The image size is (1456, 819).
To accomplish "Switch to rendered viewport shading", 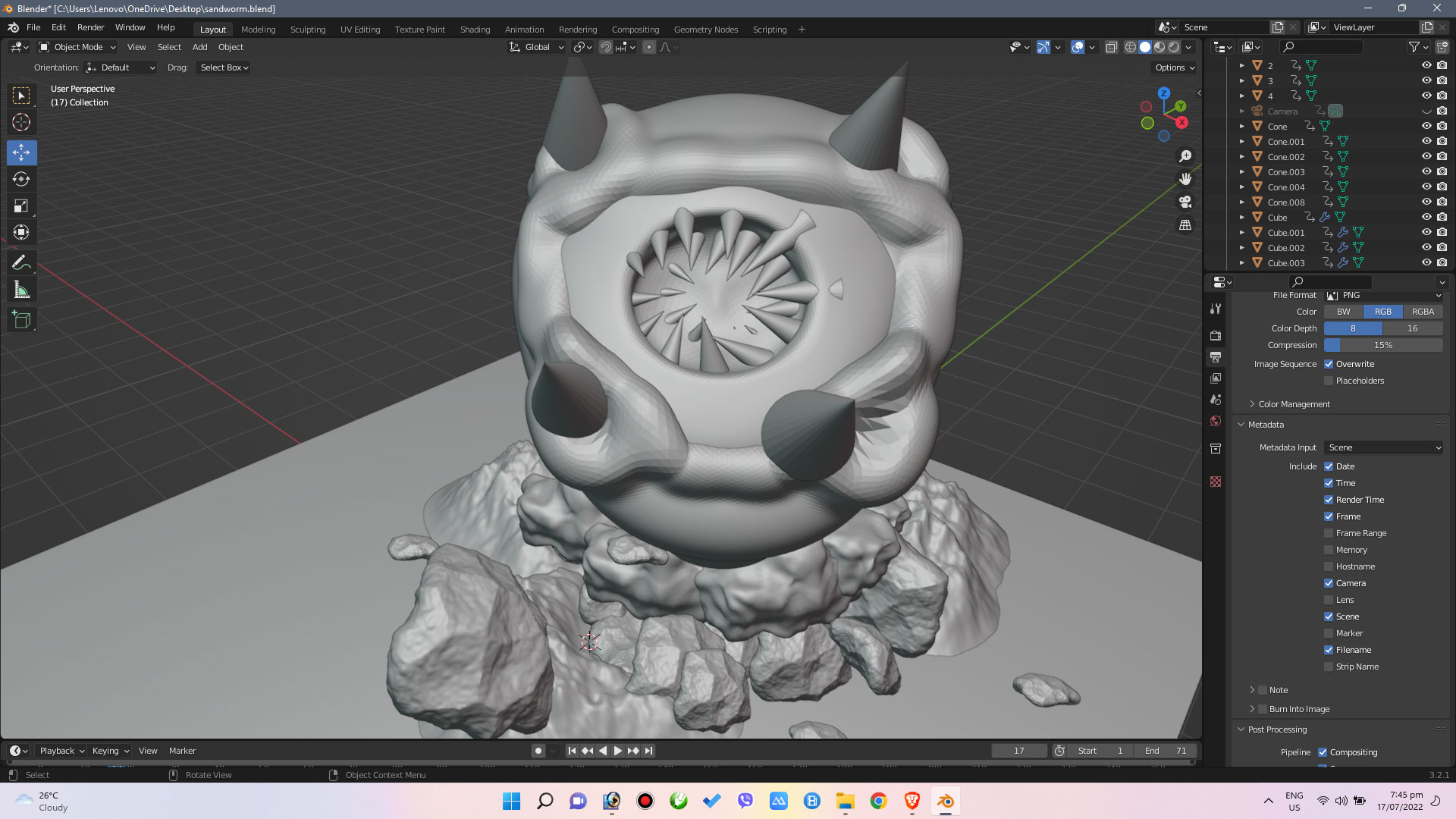I will tap(1174, 47).
